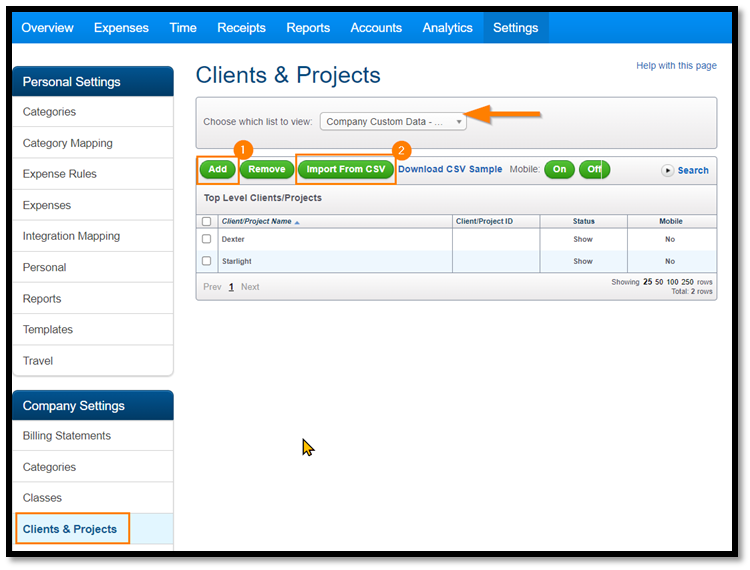Click the Search arrow icon
Screen dimensions: 750x570
coord(667,170)
